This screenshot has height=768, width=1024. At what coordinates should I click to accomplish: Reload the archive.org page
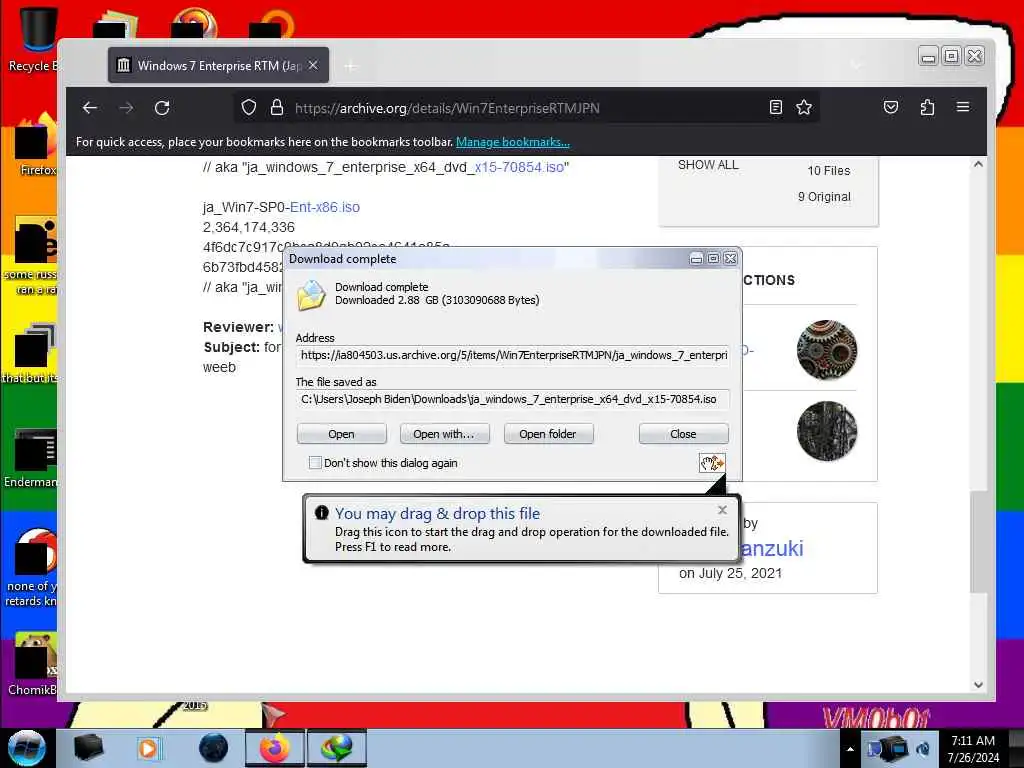(162, 108)
